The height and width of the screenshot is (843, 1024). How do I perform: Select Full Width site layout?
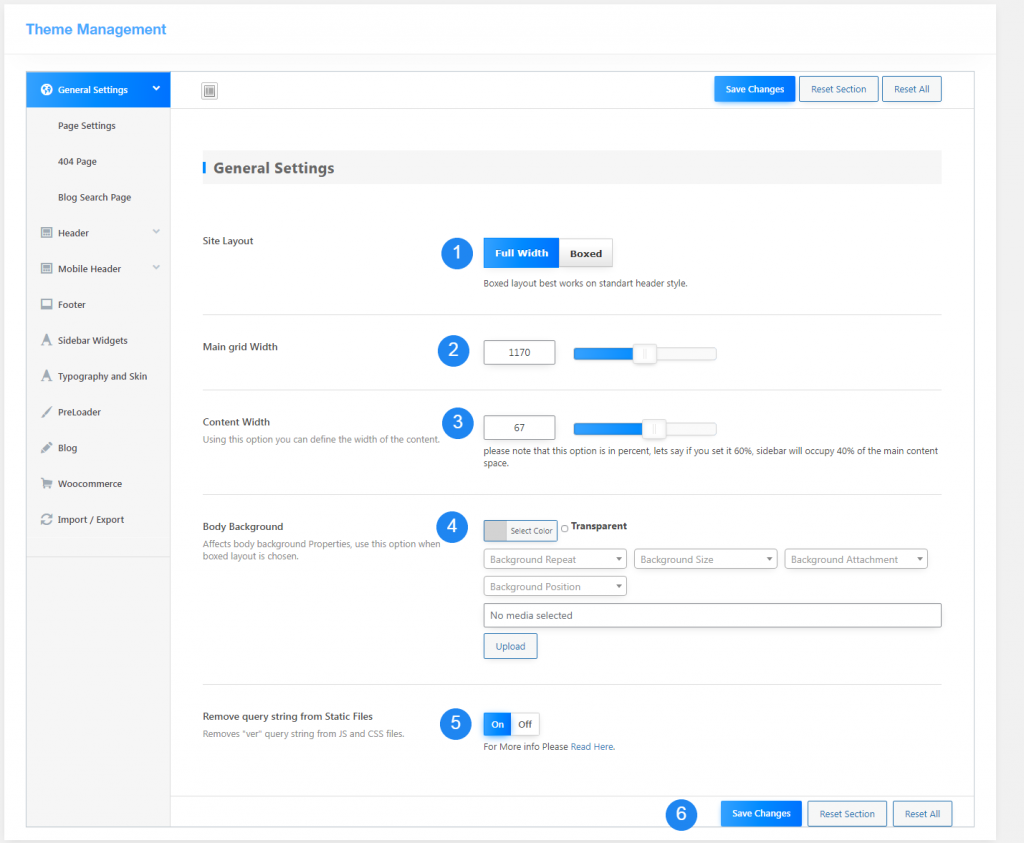pyautogui.click(x=521, y=253)
